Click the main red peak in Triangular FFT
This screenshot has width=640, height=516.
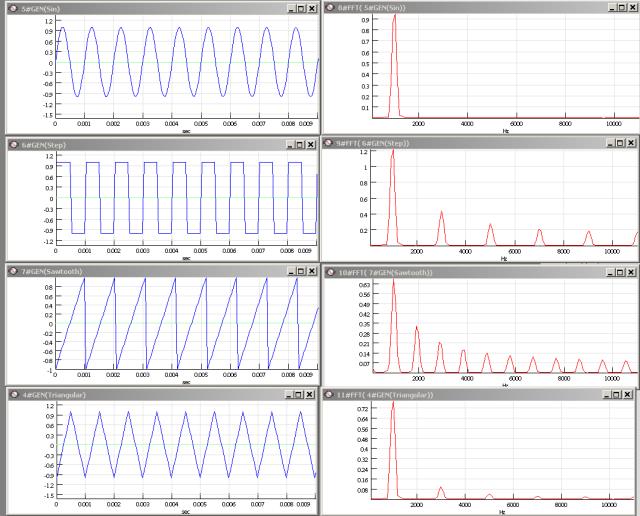point(393,449)
